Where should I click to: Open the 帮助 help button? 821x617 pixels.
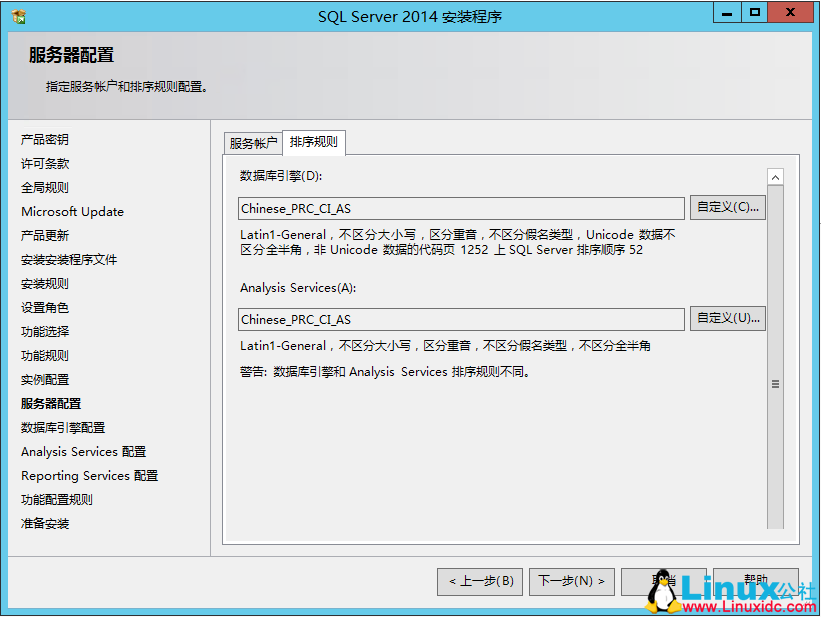(756, 581)
